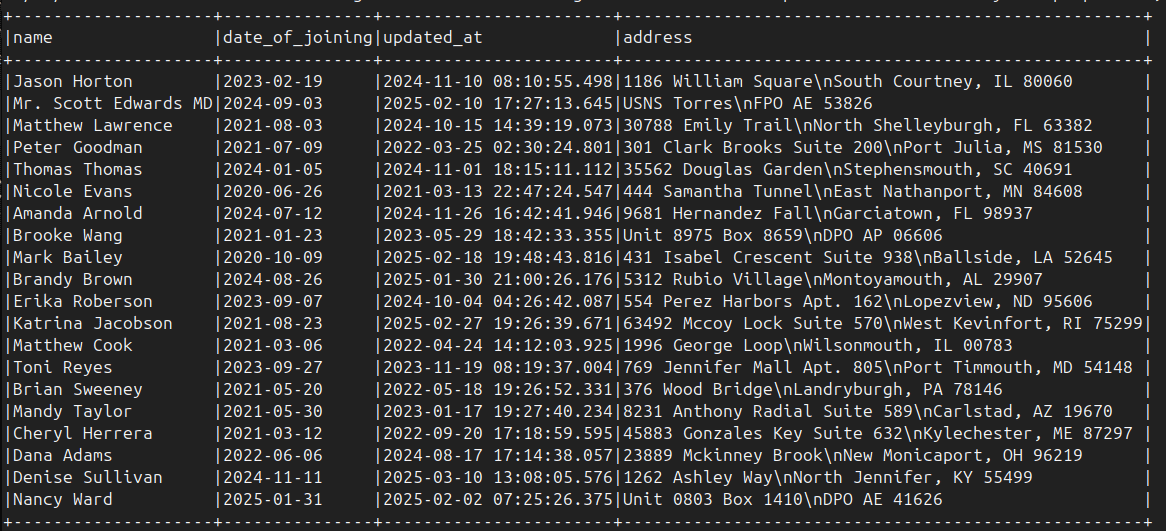
Task: Select the Mr. Scott Edwards MD name cell
Action: pos(113,104)
